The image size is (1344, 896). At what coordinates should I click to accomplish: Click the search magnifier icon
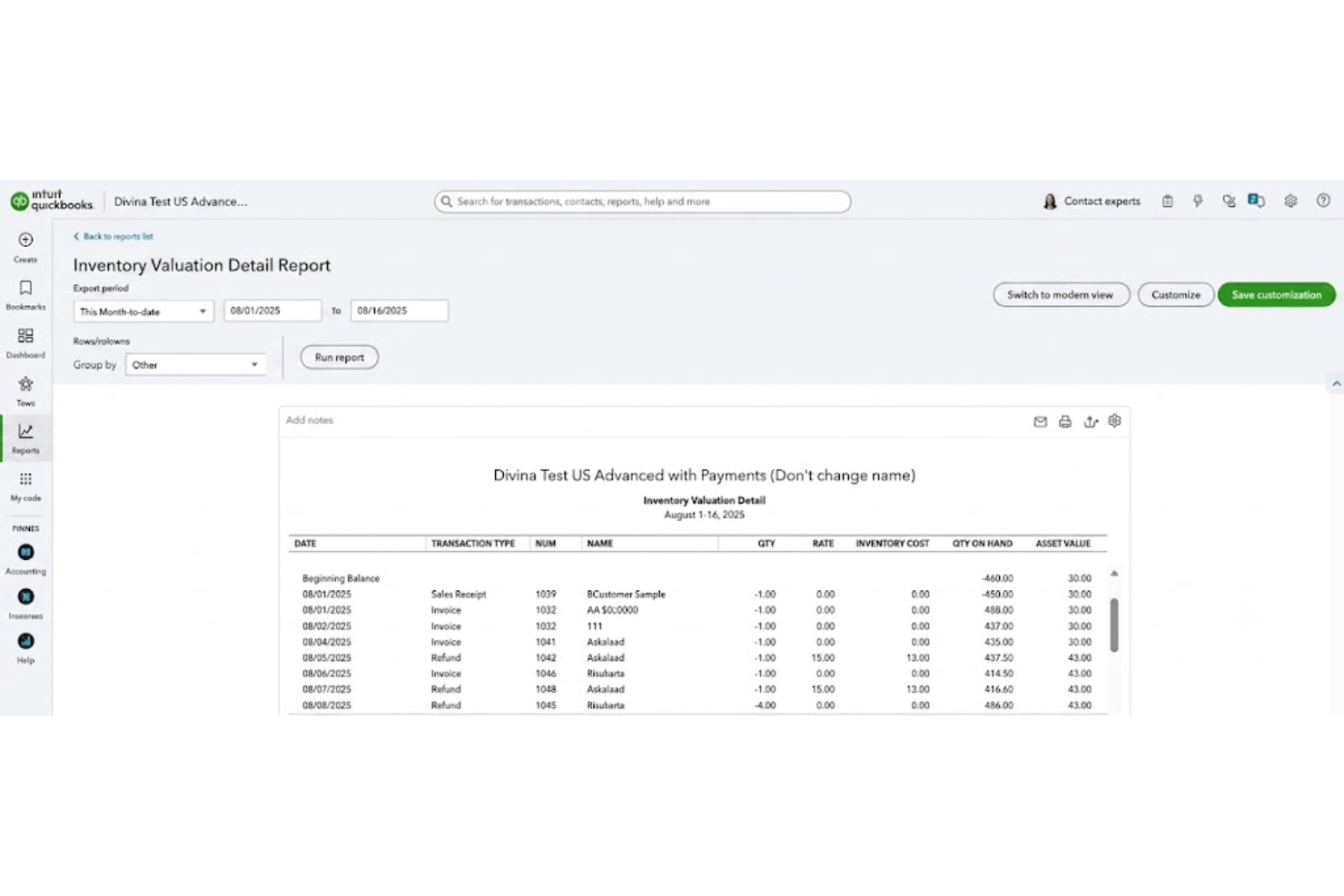[x=446, y=202]
